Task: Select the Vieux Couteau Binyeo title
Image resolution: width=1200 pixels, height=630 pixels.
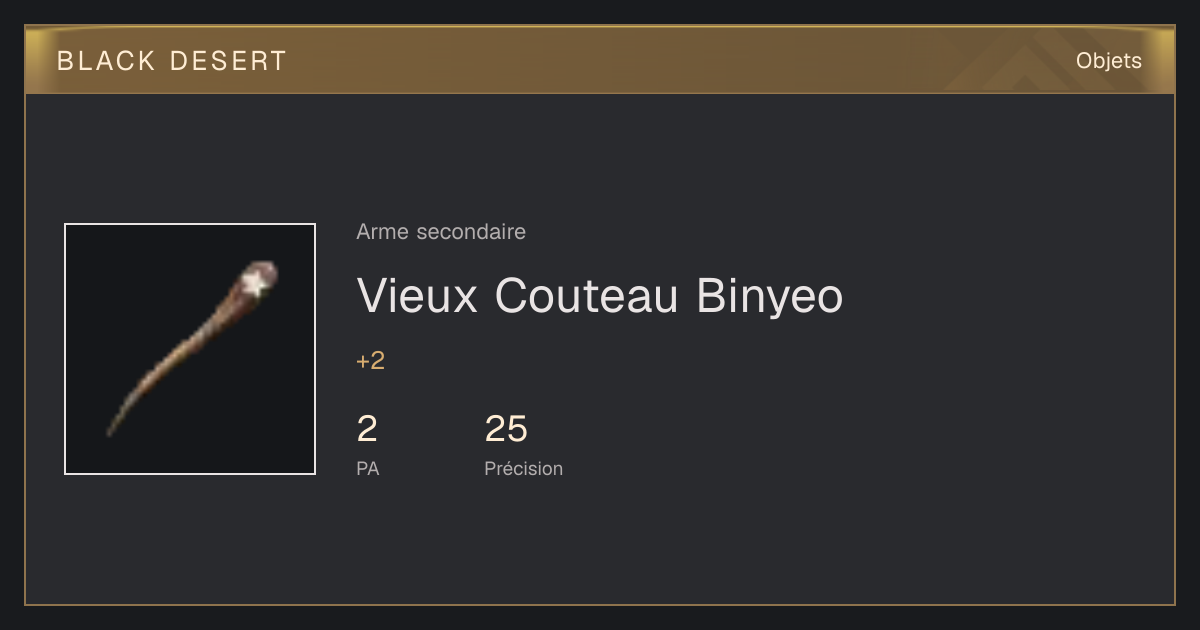Action: [600, 295]
